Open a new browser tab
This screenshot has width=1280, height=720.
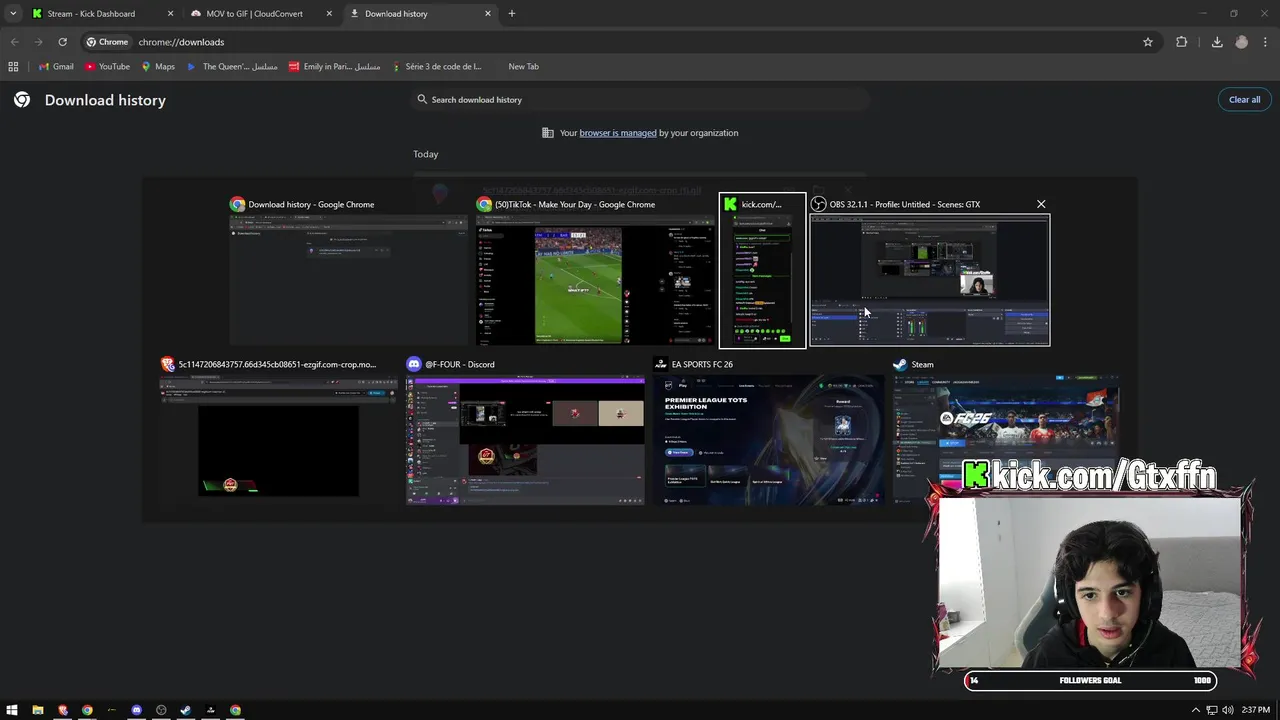[512, 14]
